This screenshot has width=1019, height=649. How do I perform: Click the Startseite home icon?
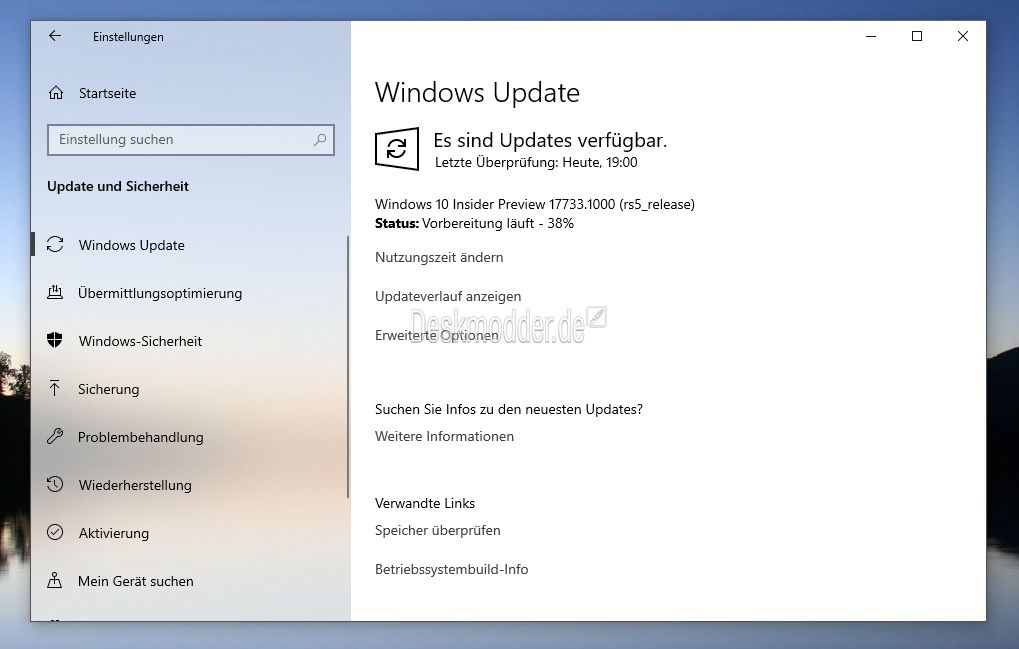click(56, 93)
